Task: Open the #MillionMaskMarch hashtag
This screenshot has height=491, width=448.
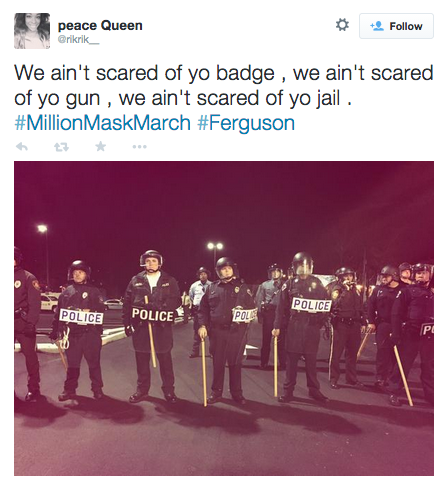Action: 103,123
